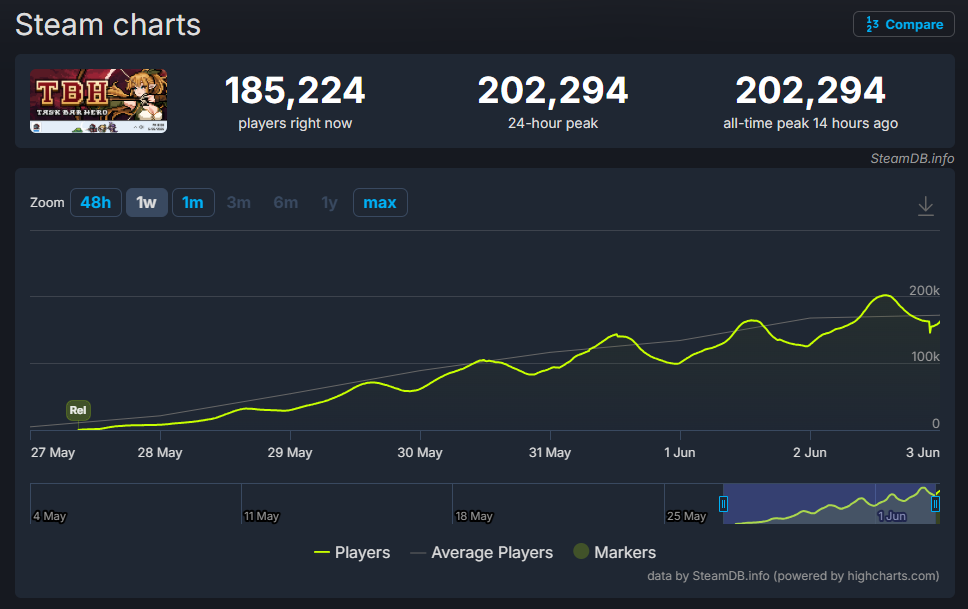
Task: Click the 11 May navigator label
Action: click(261, 516)
